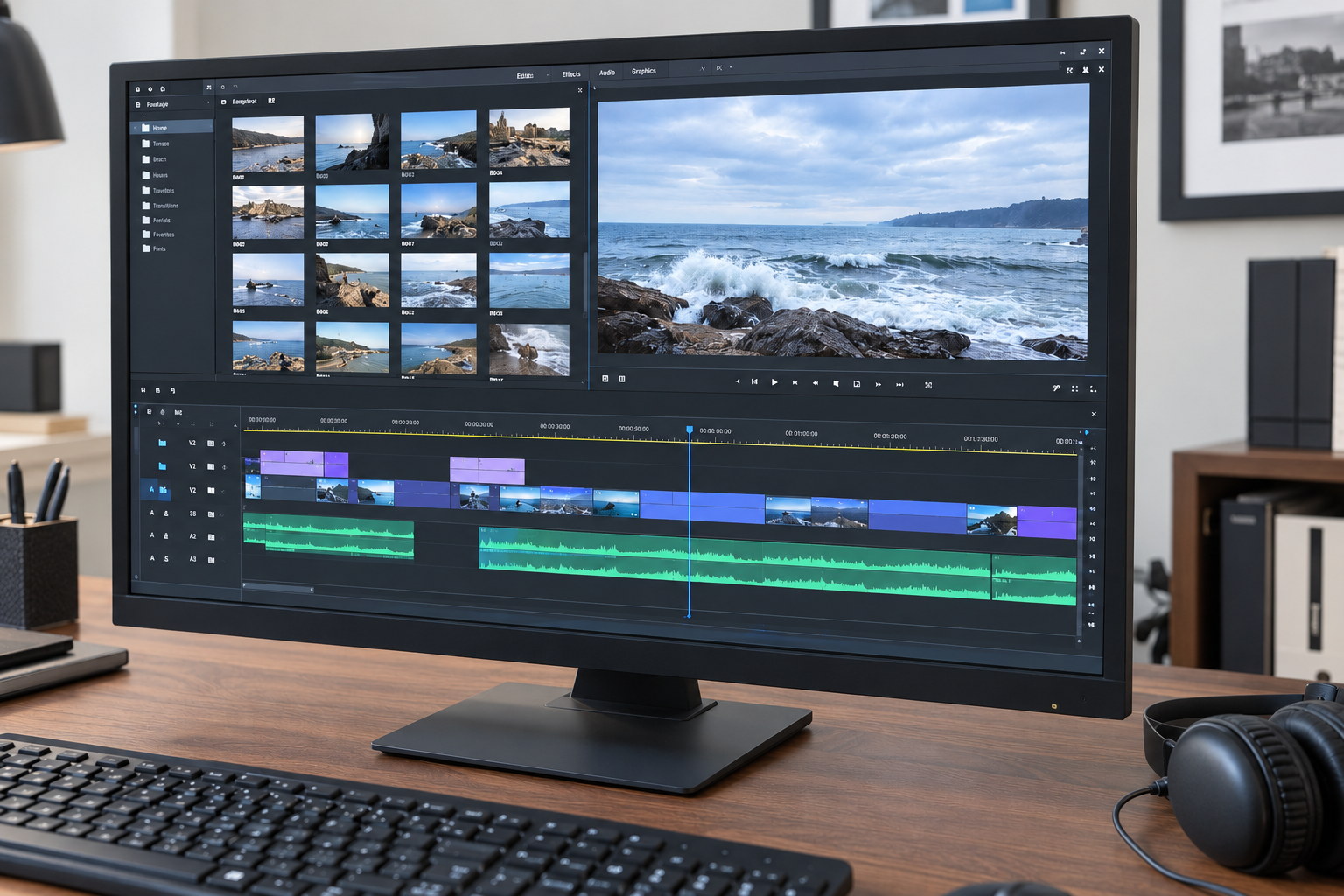Click the first icon in the timeline panel header

pyautogui.click(x=149, y=411)
